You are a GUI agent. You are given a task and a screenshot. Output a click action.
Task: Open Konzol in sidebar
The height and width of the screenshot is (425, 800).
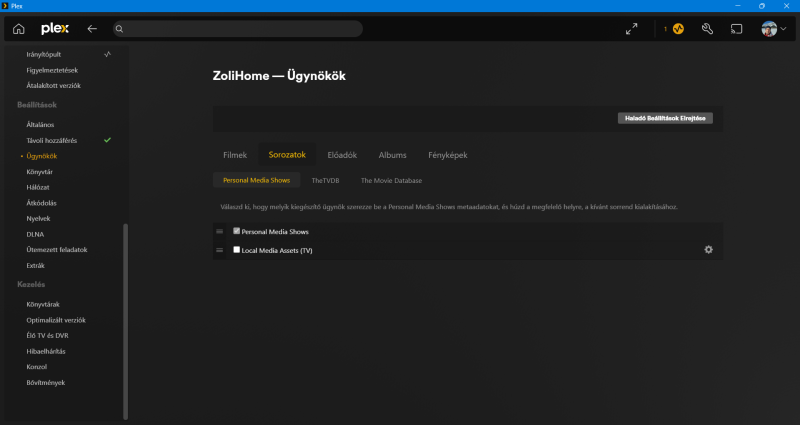pos(36,366)
